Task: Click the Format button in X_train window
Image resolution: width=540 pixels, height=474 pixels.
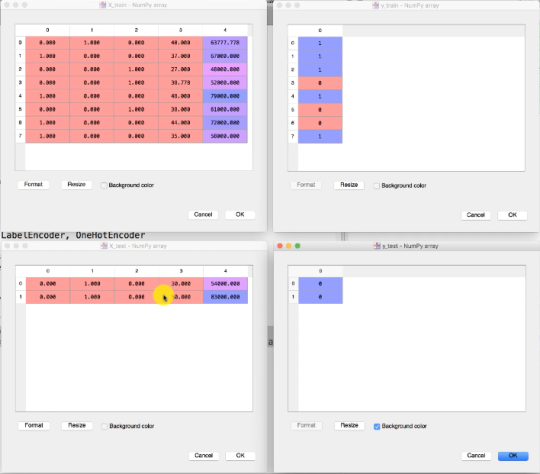Action: [x=33, y=184]
